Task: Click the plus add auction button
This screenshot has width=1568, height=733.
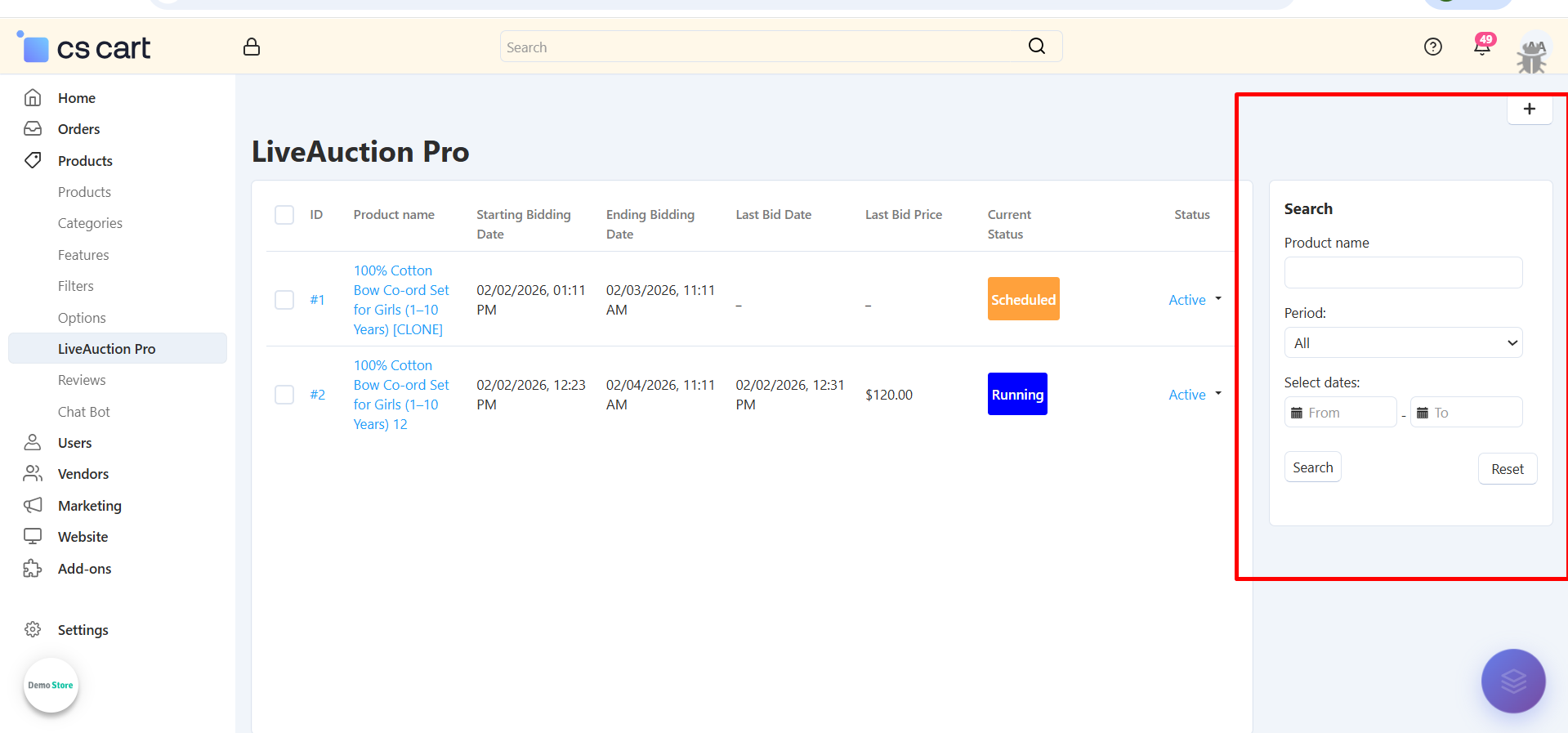Action: (1529, 110)
